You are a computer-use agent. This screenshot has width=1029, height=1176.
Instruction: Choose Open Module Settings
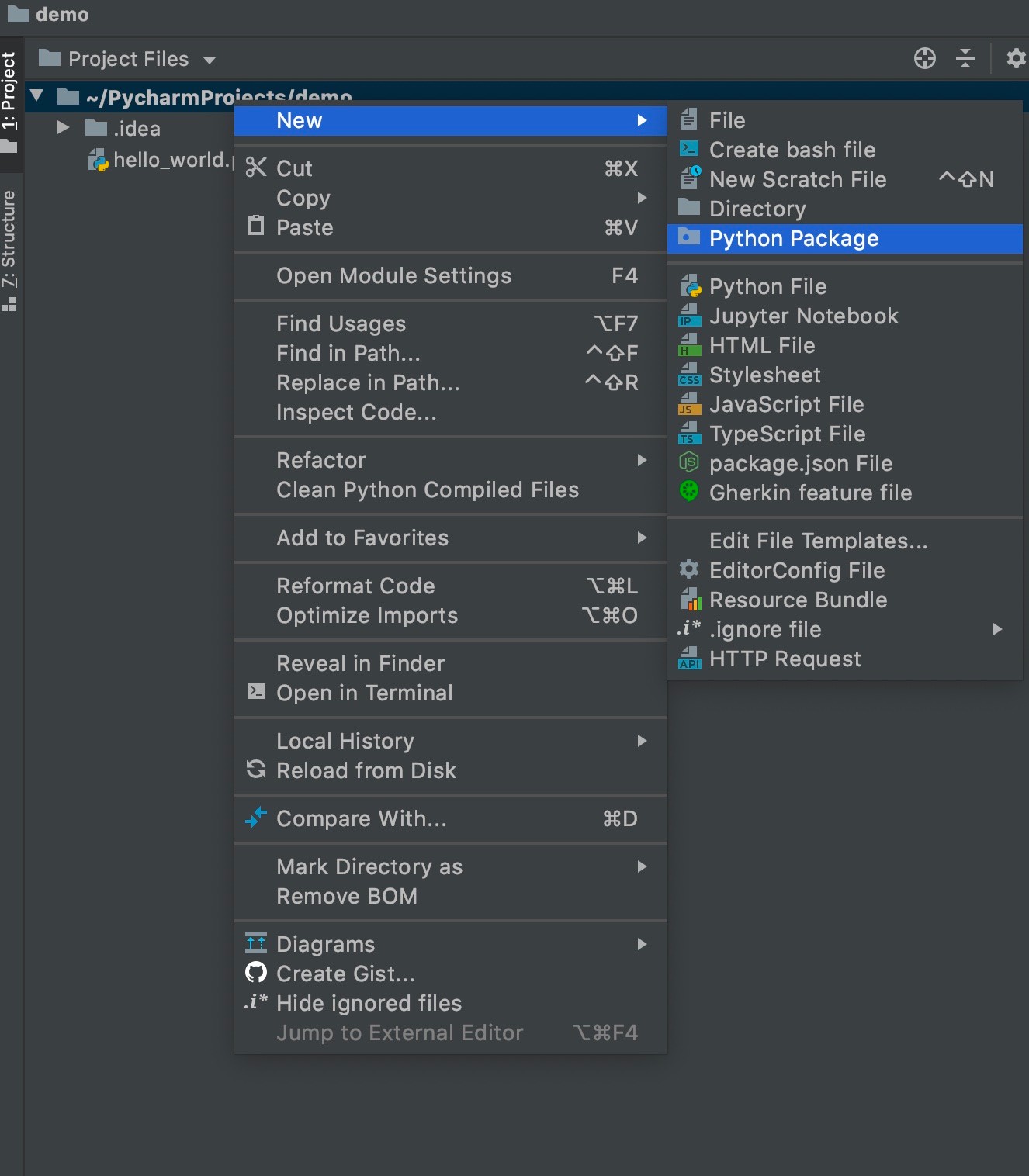coord(451,275)
